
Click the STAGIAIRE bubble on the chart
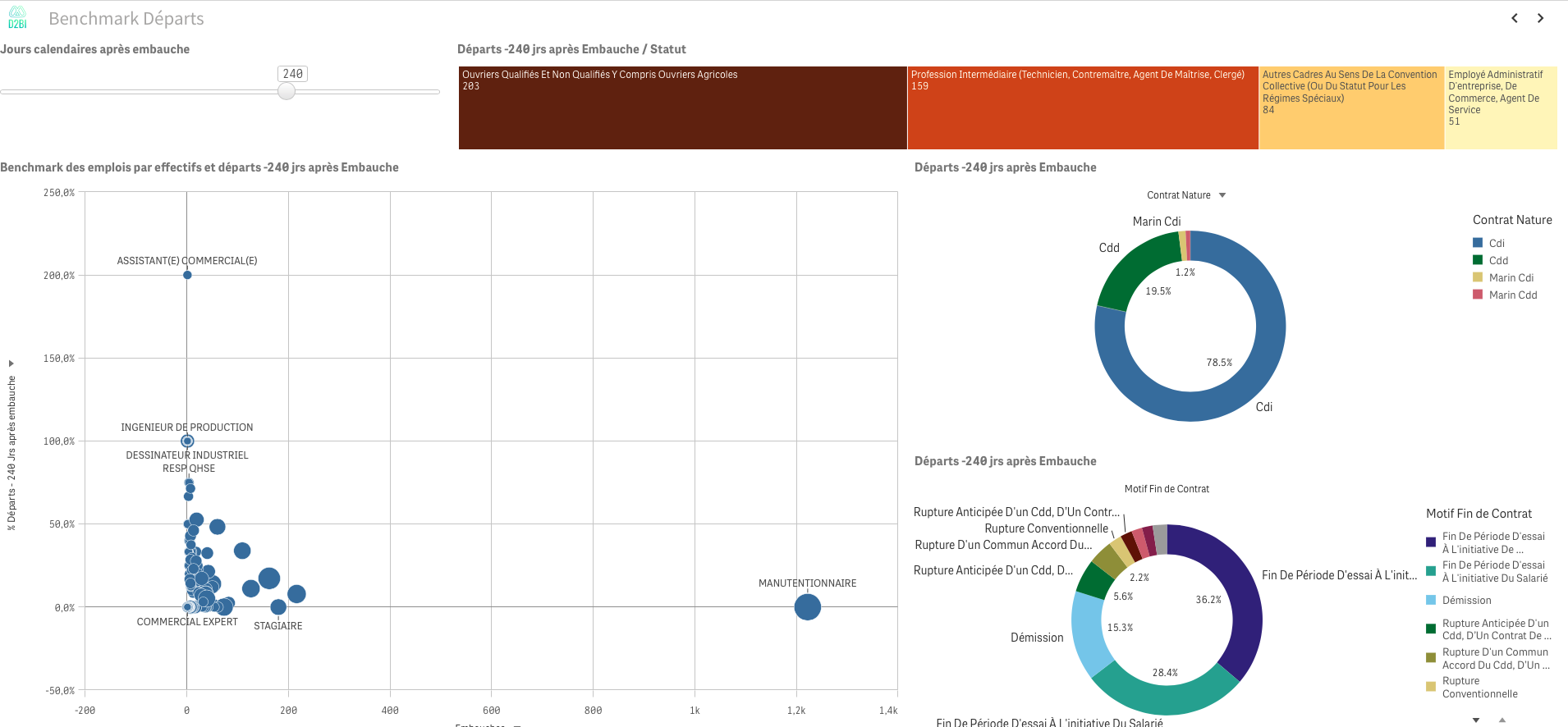pyautogui.click(x=278, y=607)
